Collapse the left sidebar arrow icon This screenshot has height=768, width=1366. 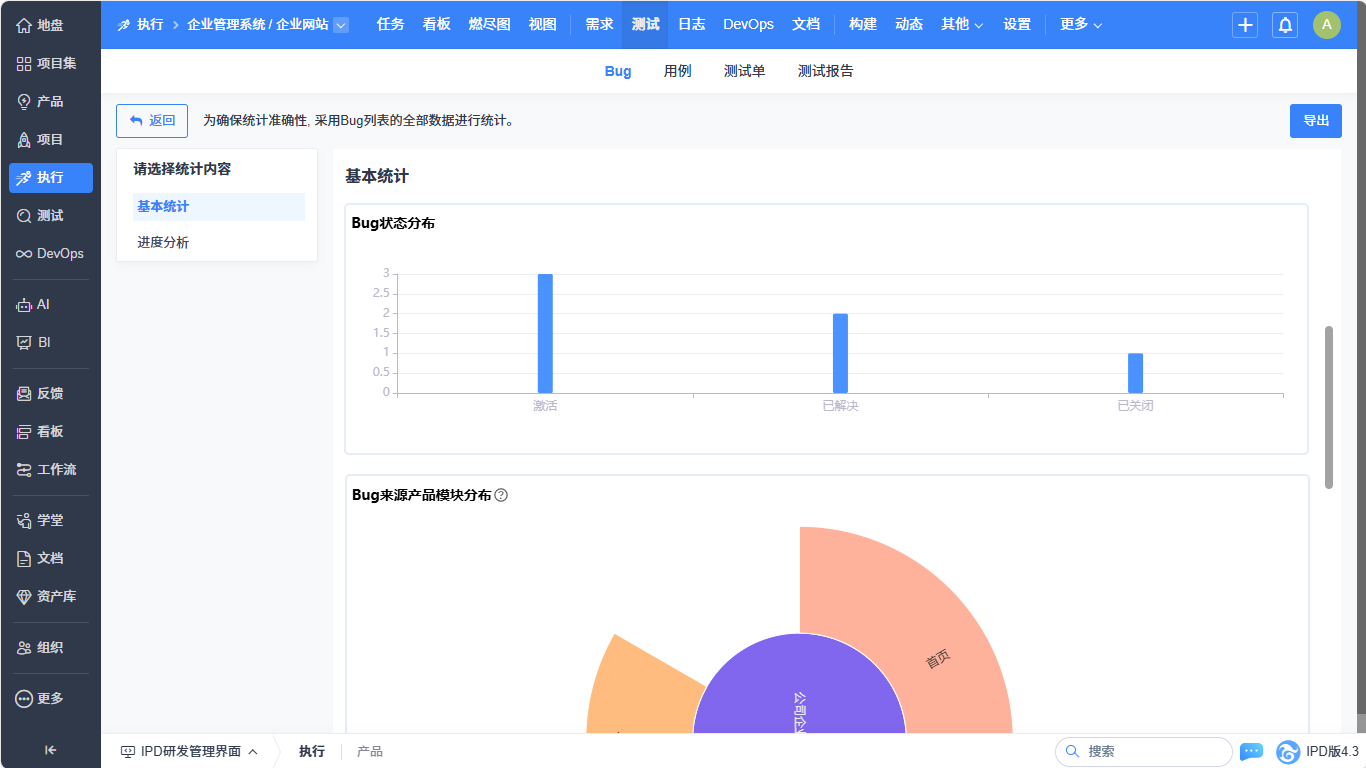pyautogui.click(x=50, y=750)
